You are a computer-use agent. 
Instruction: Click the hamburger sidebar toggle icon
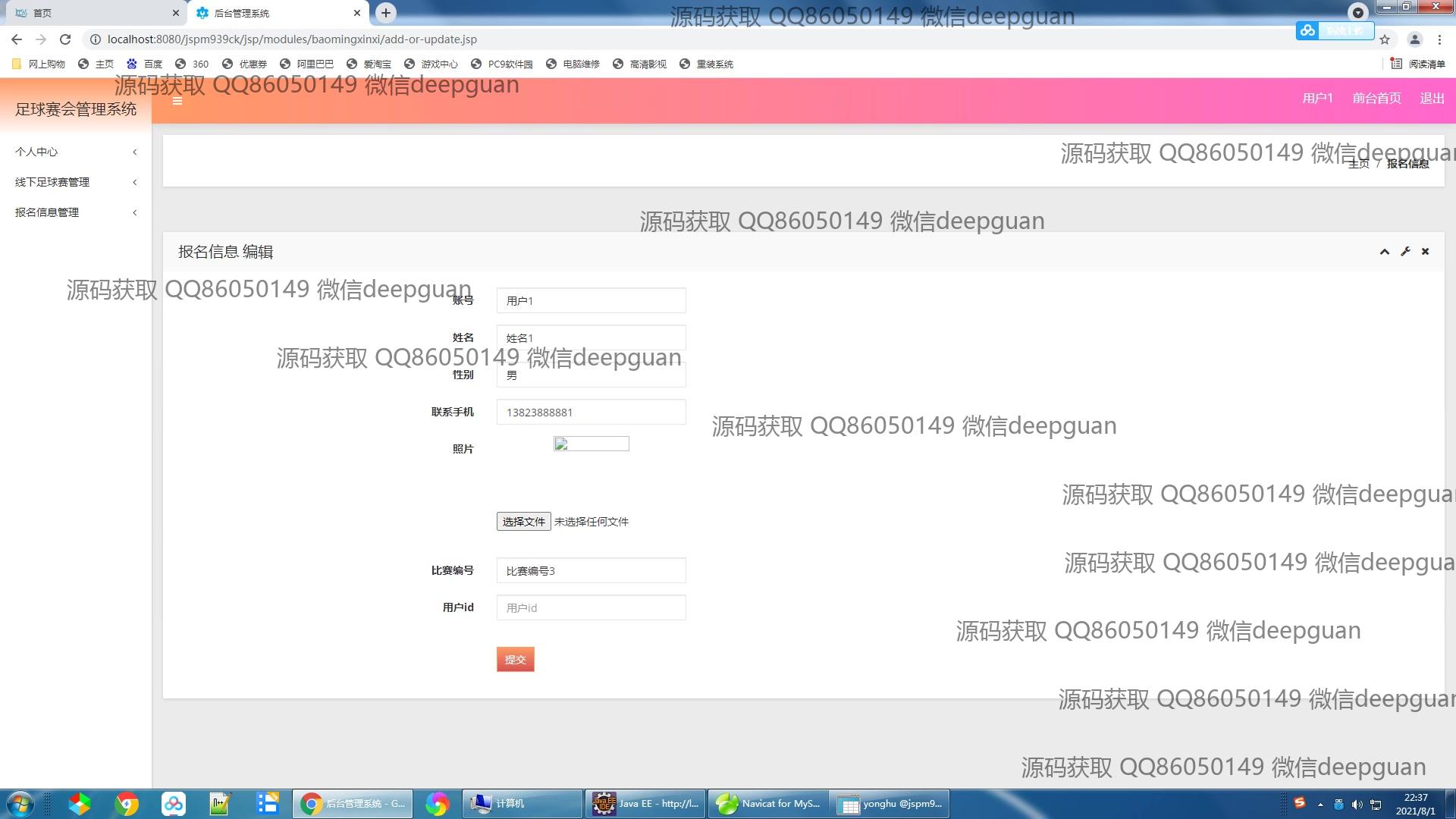(177, 101)
